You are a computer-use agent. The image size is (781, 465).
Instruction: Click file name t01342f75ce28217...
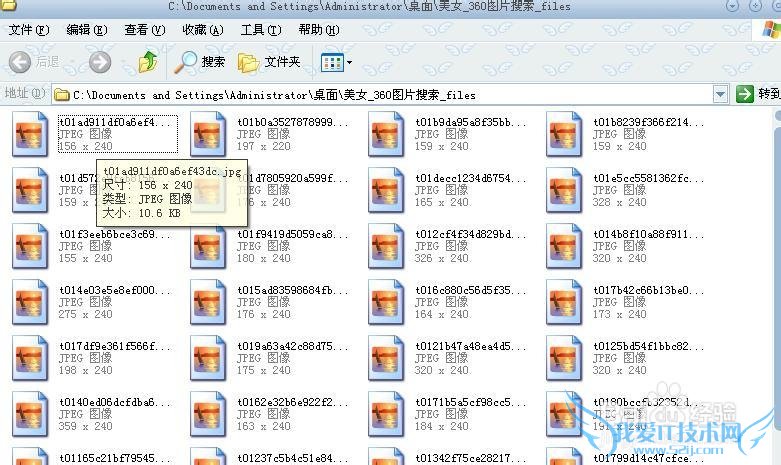pyautogui.click(x=471, y=458)
